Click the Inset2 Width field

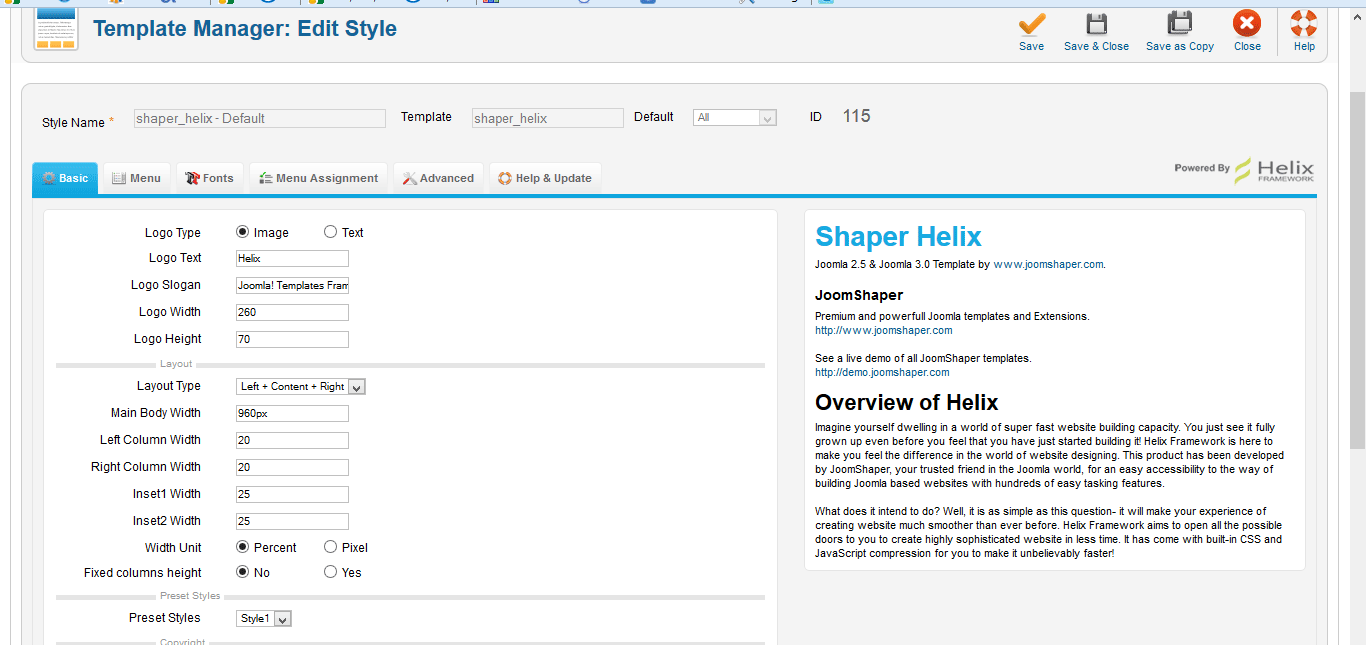point(292,521)
